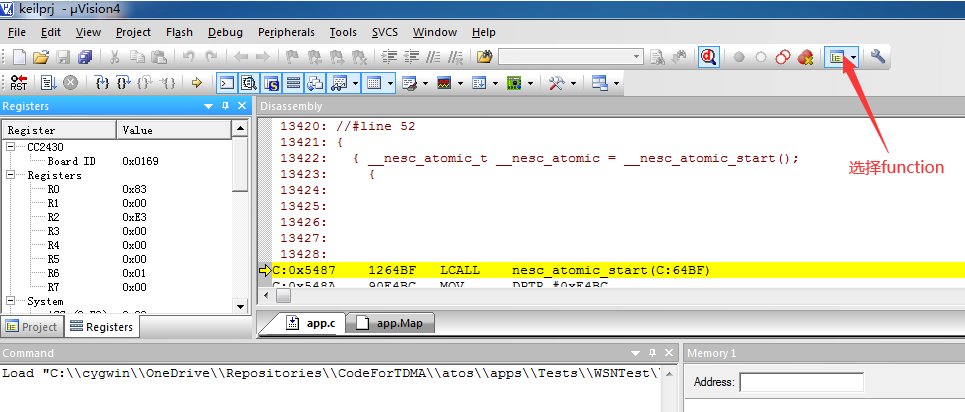Image resolution: width=965 pixels, height=412 pixels.
Task: Click the Step Into icon
Action: (x=104, y=83)
